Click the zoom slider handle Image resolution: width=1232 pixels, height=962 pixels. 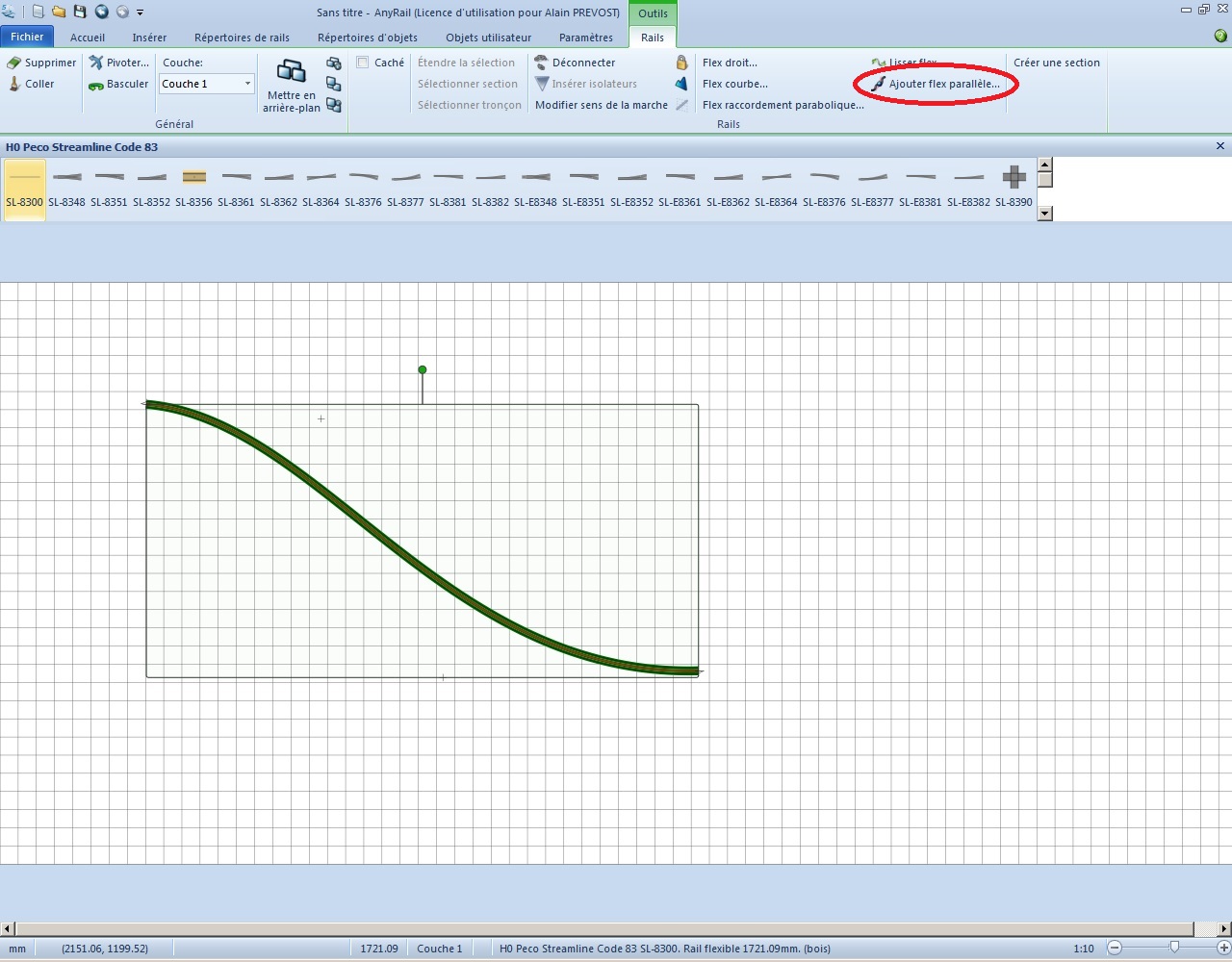1174,948
